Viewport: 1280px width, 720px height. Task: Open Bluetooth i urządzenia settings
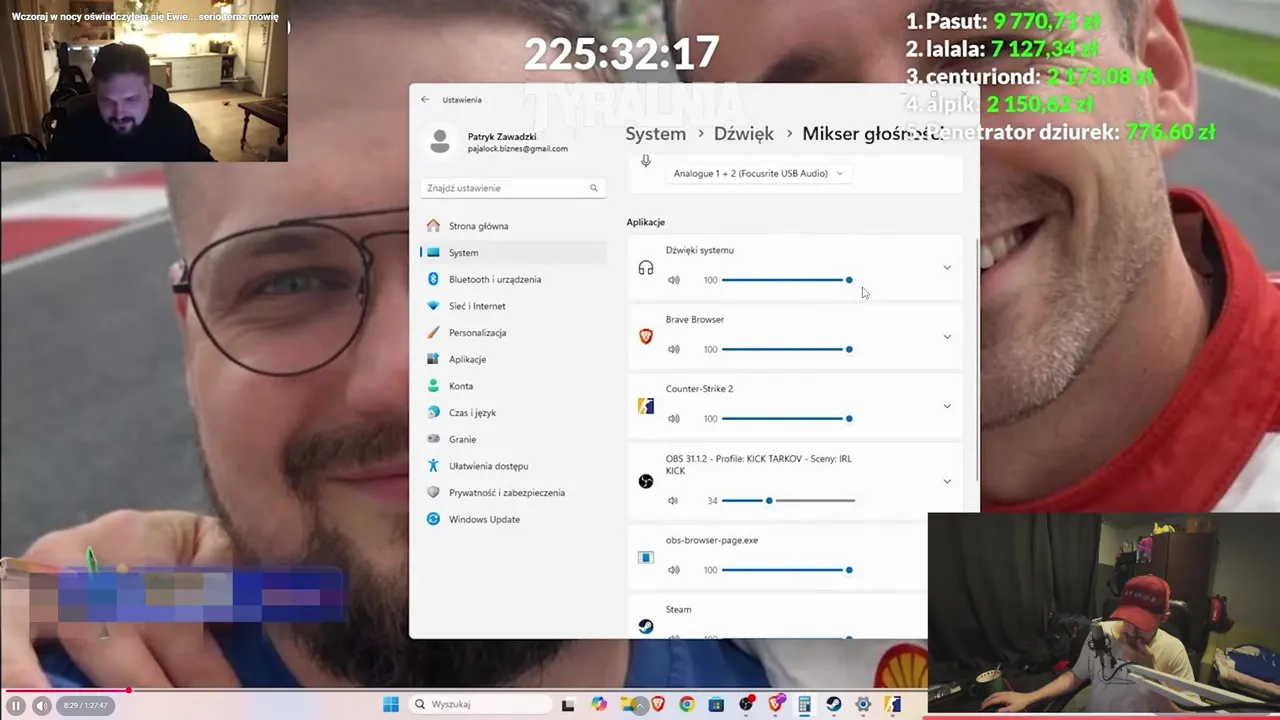click(x=512, y=279)
